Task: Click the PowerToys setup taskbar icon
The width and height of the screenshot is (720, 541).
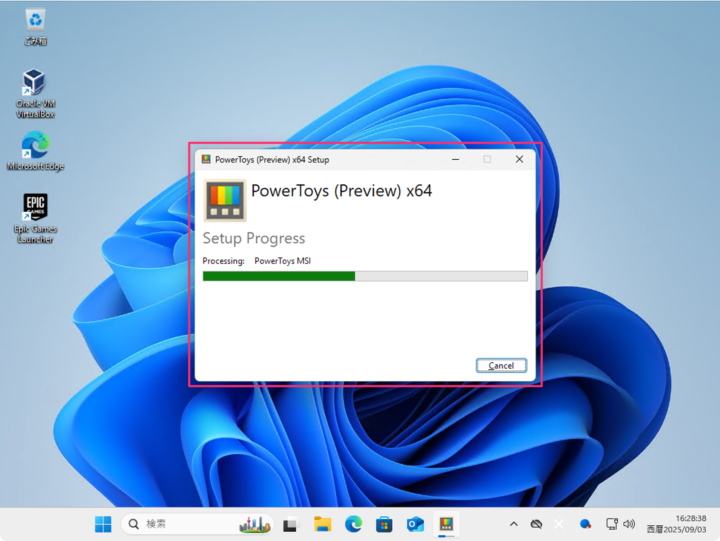Action: pyautogui.click(x=446, y=524)
